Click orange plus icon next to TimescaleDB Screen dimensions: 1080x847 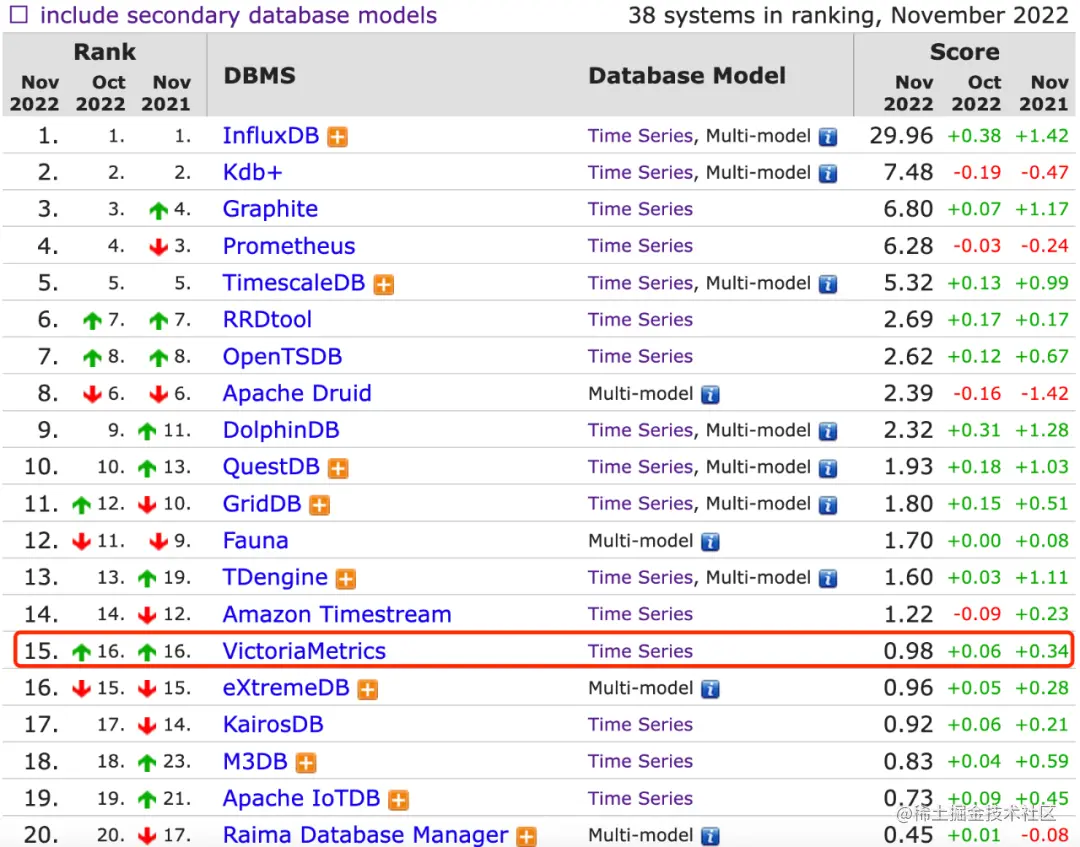384,284
